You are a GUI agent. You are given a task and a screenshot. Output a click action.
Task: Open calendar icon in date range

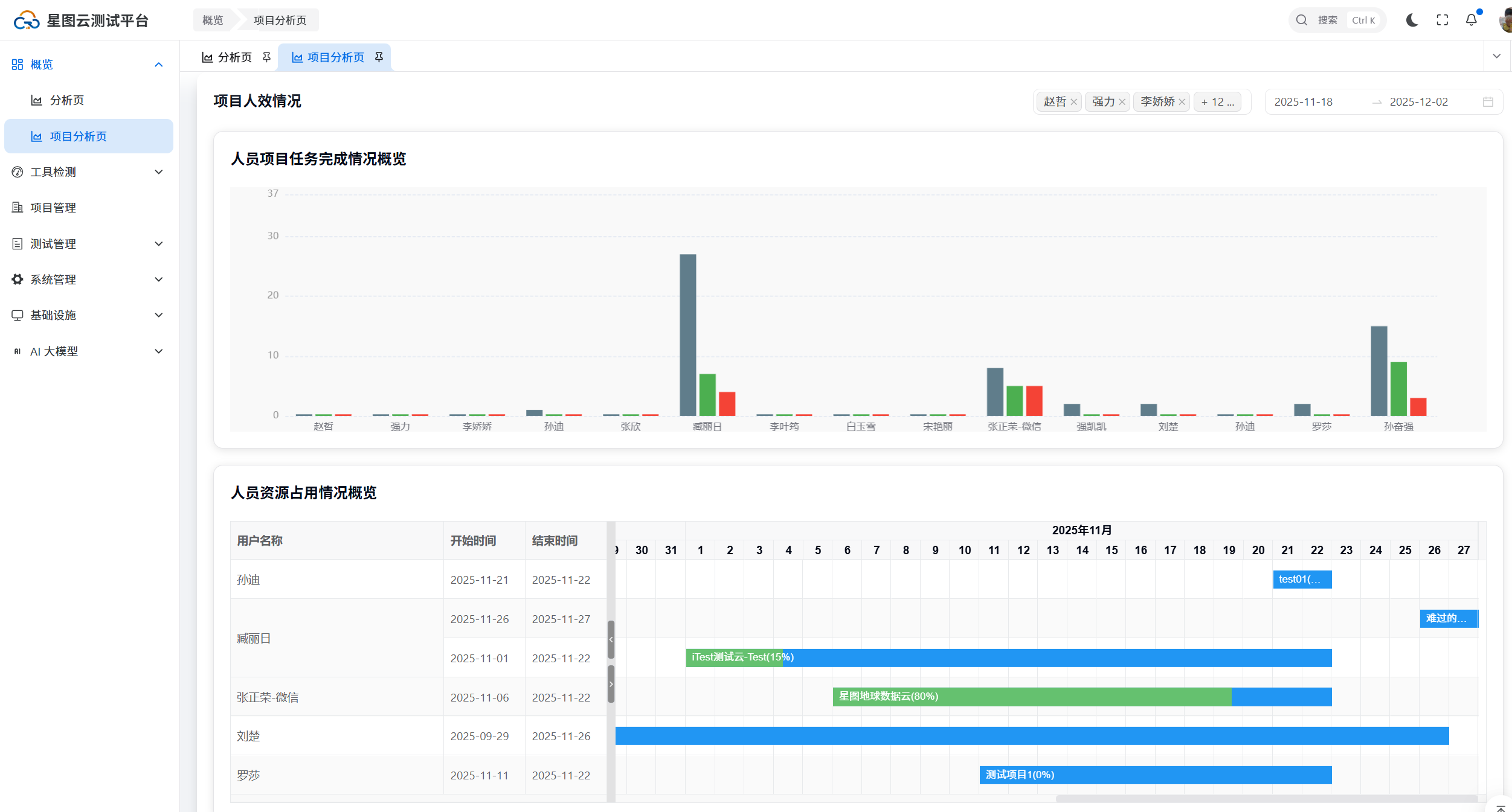(1488, 102)
